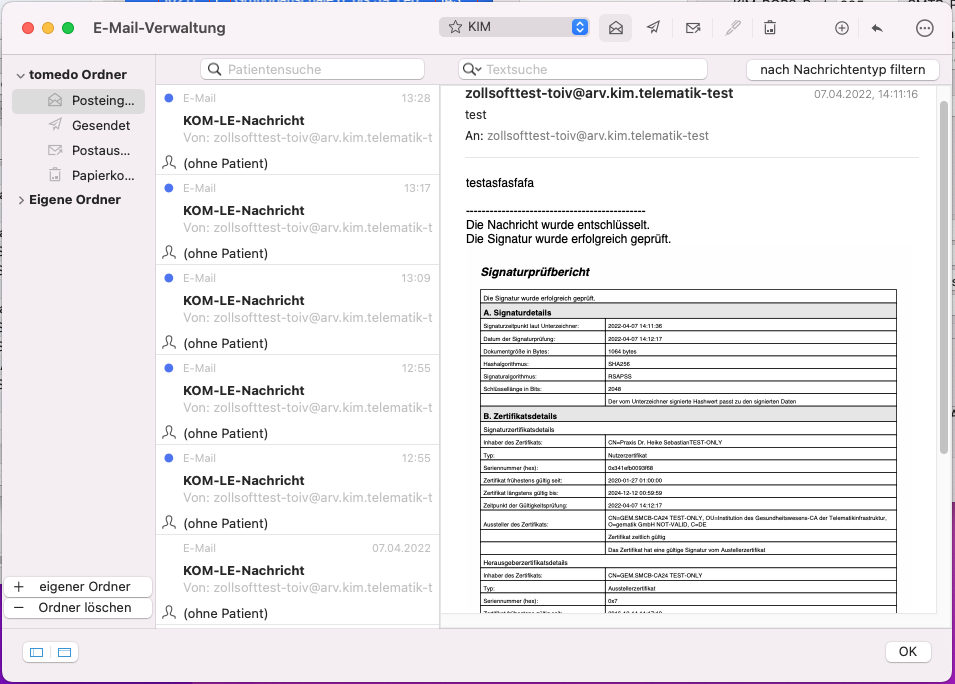The height and width of the screenshot is (684, 955).
Task: Click Ordner löschen minus button
Action: [x=78, y=608]
